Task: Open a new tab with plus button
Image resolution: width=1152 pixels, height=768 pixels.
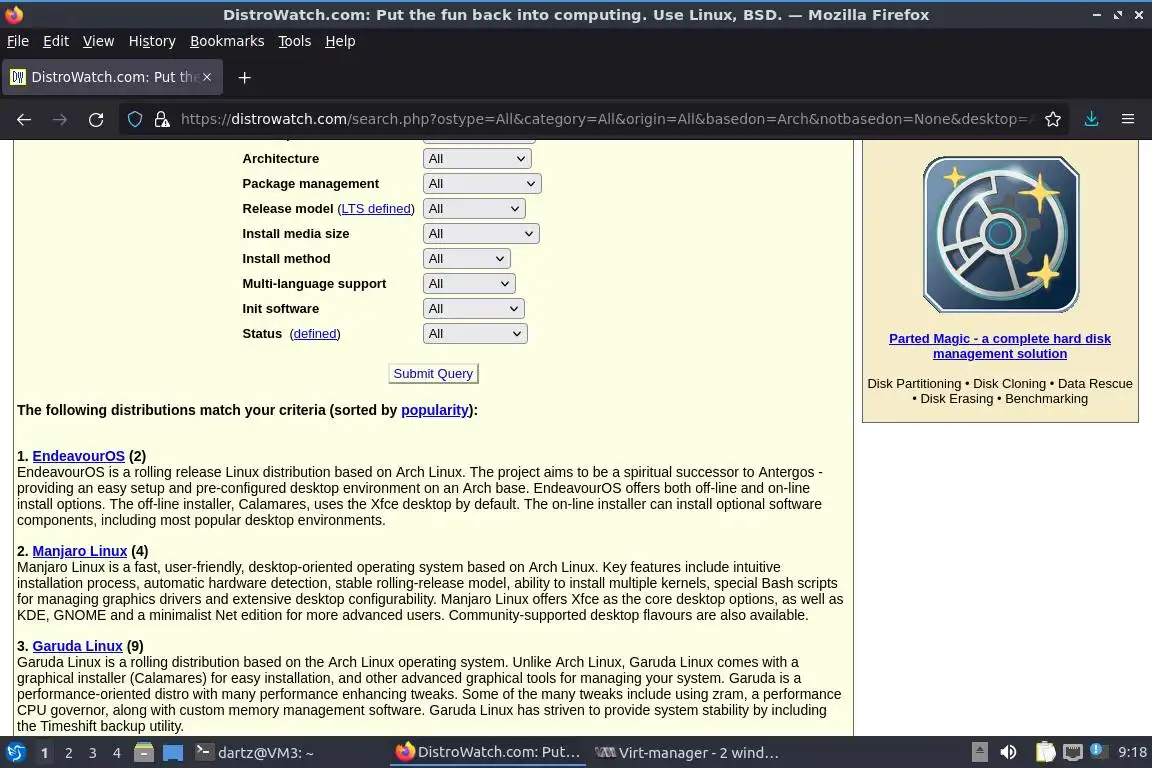Action: coord(245,77)
